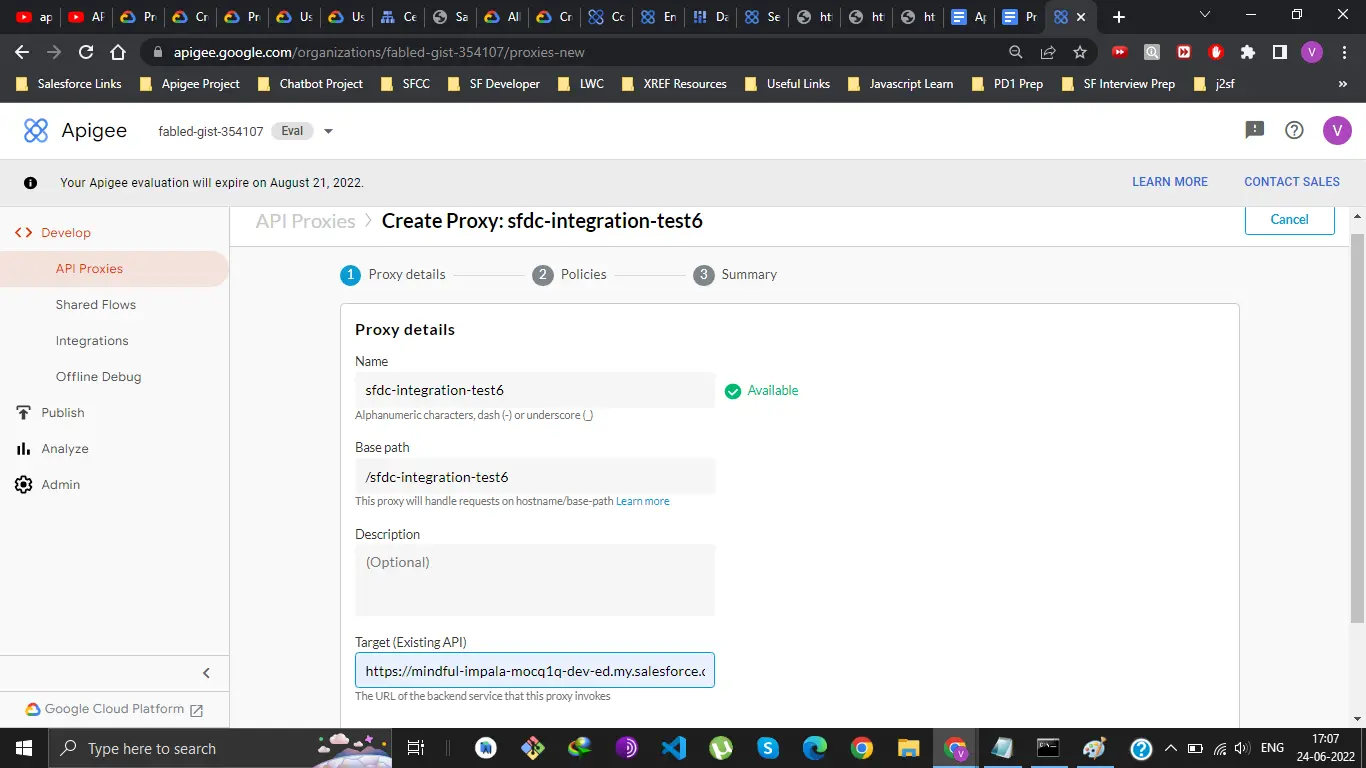Screen dimensions: 1366x768
Task: Show more bookmarks chevron
Action: coord(1343,84)
